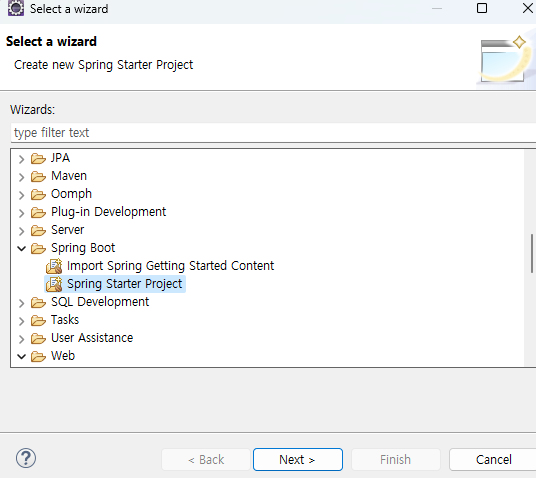The image size is (536, 478).
Task: Collapse the Web category chevron
Action: point(22,357)
